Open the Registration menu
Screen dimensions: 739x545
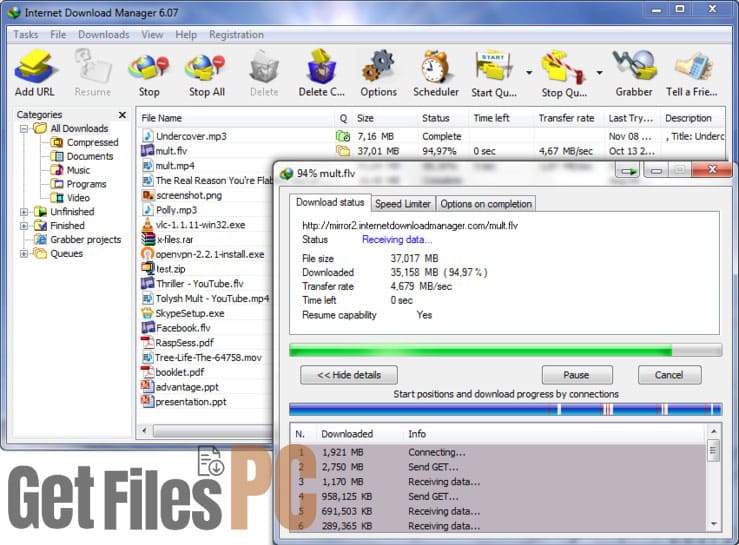pyautogui.click(x=236, y=34)
